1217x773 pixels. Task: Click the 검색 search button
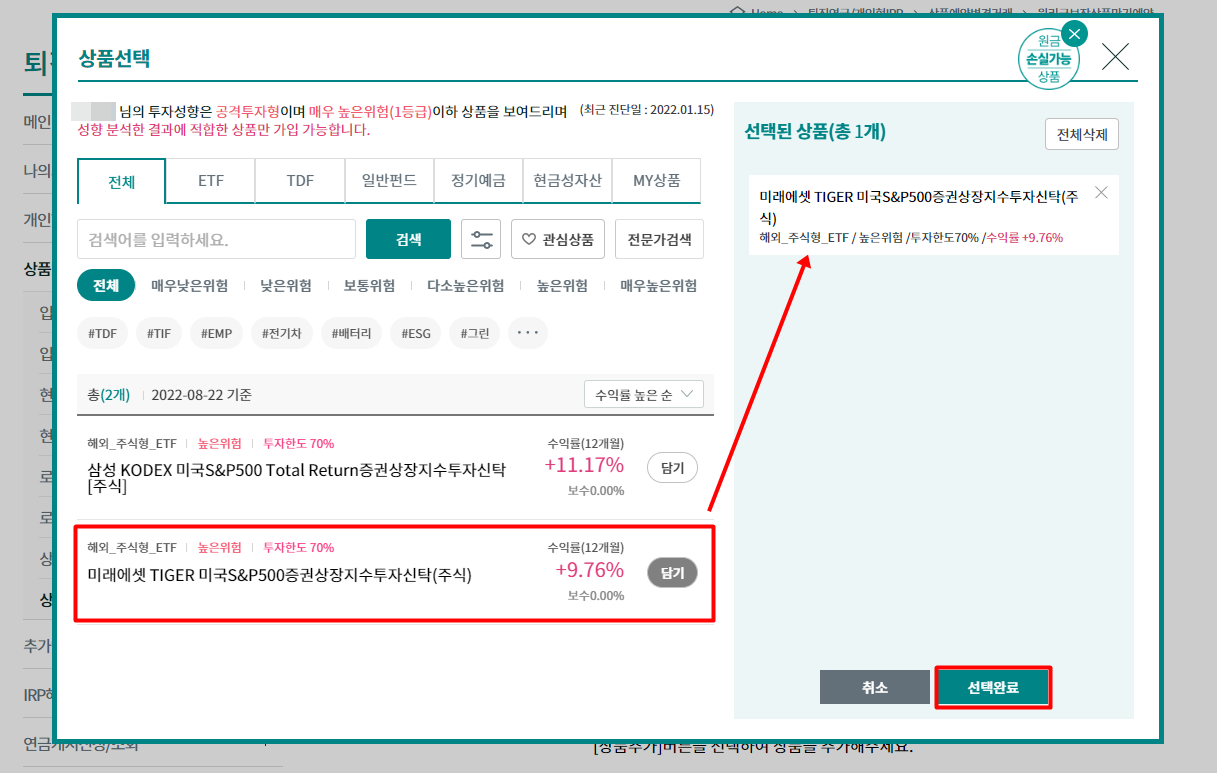point(408,239)
